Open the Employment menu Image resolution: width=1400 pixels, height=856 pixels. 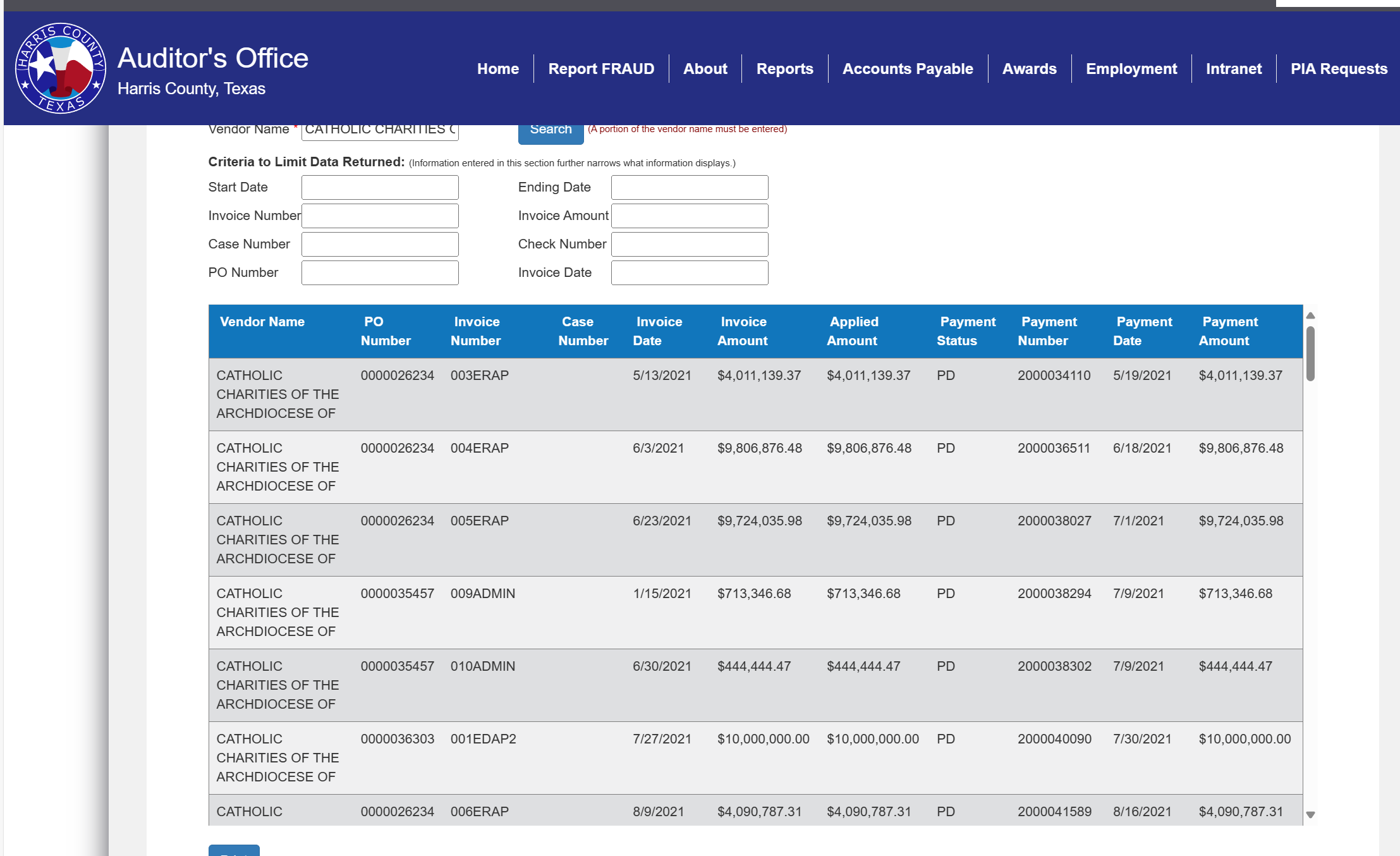click(1131, 68)
